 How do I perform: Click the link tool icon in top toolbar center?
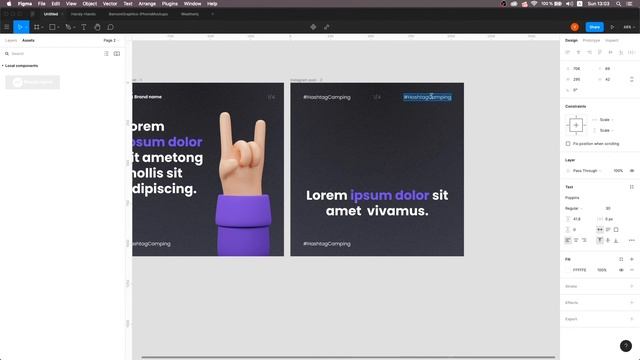[327, 27]
